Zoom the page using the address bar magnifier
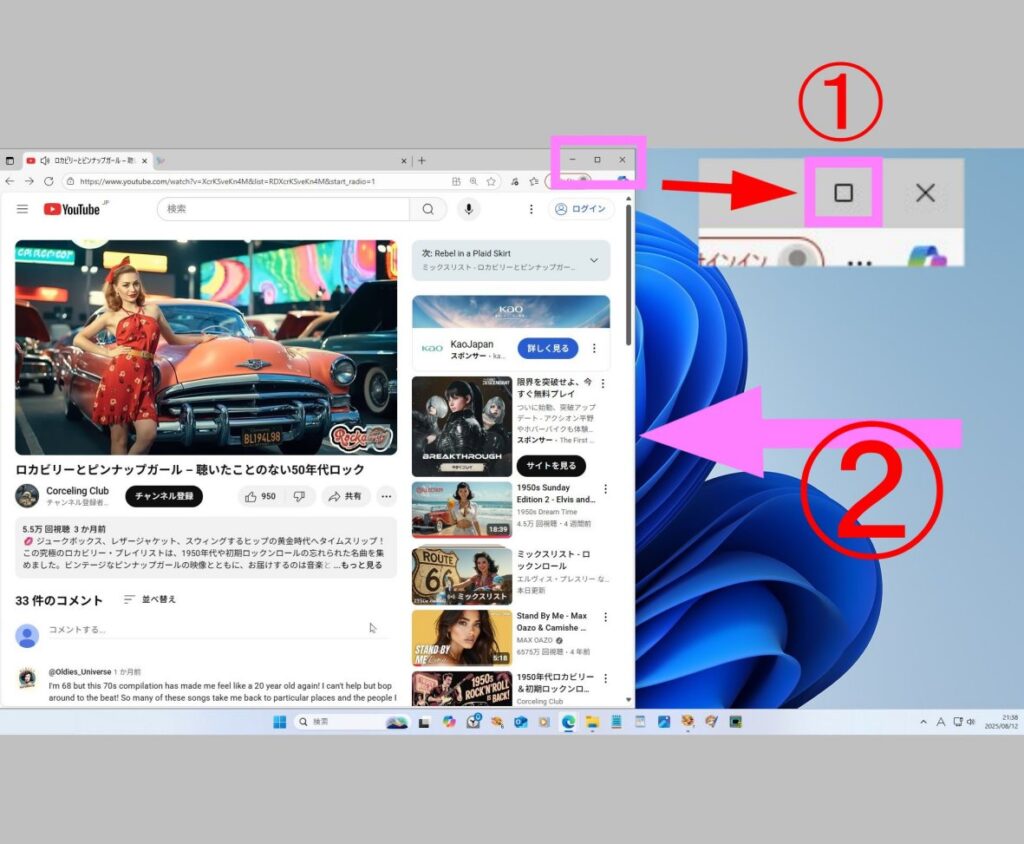 coord(473,181)
